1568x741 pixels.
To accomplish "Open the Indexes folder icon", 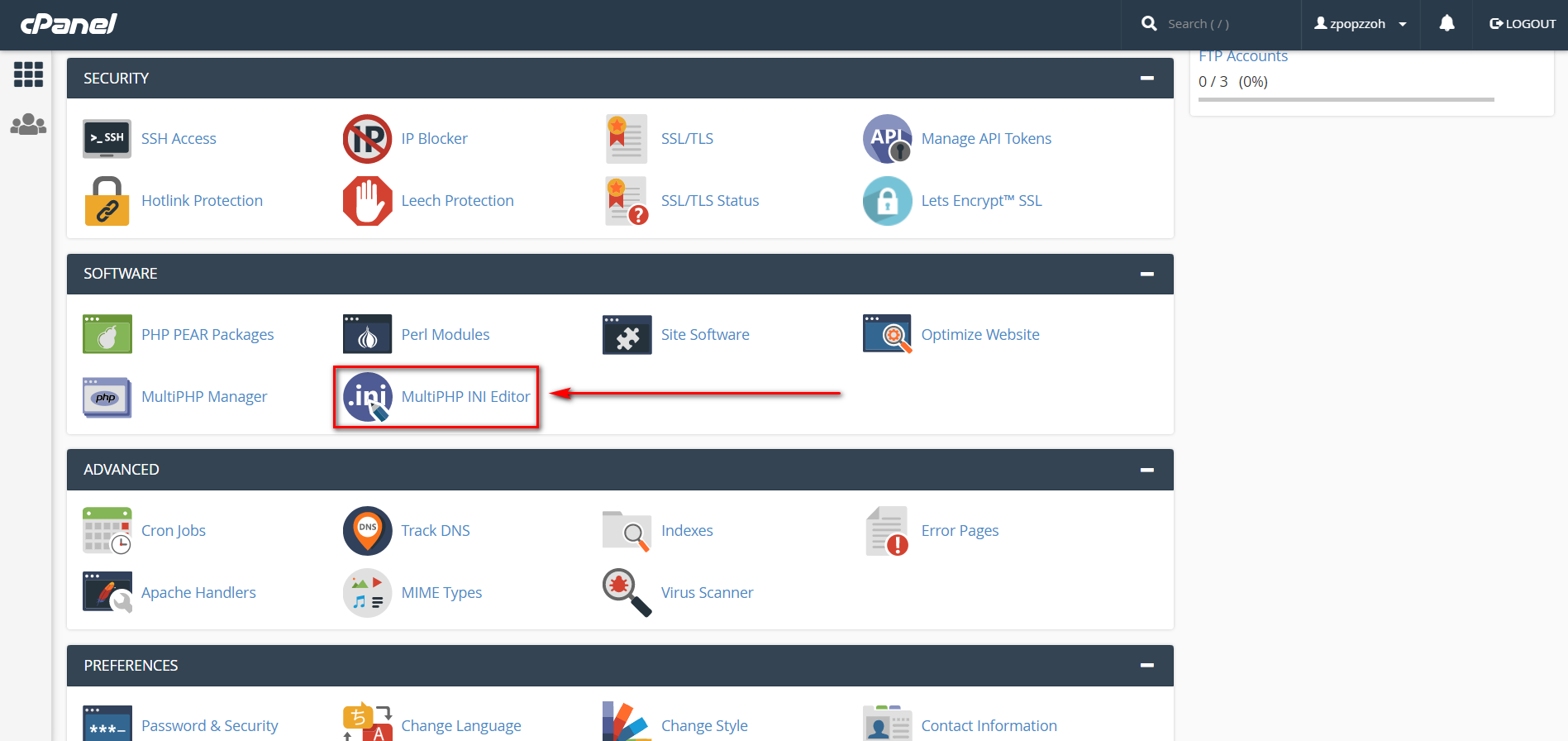I will pos(627,530).
